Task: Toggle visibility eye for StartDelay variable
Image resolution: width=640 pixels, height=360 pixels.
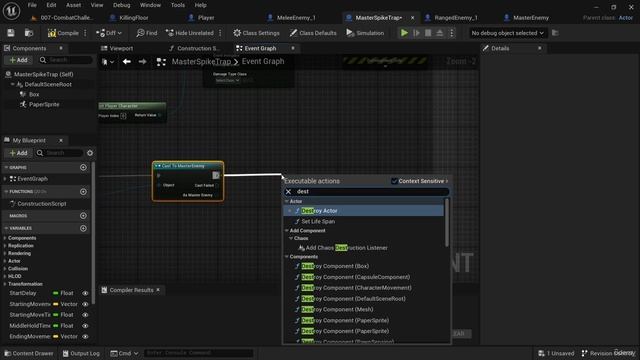Action: point(85,293)
